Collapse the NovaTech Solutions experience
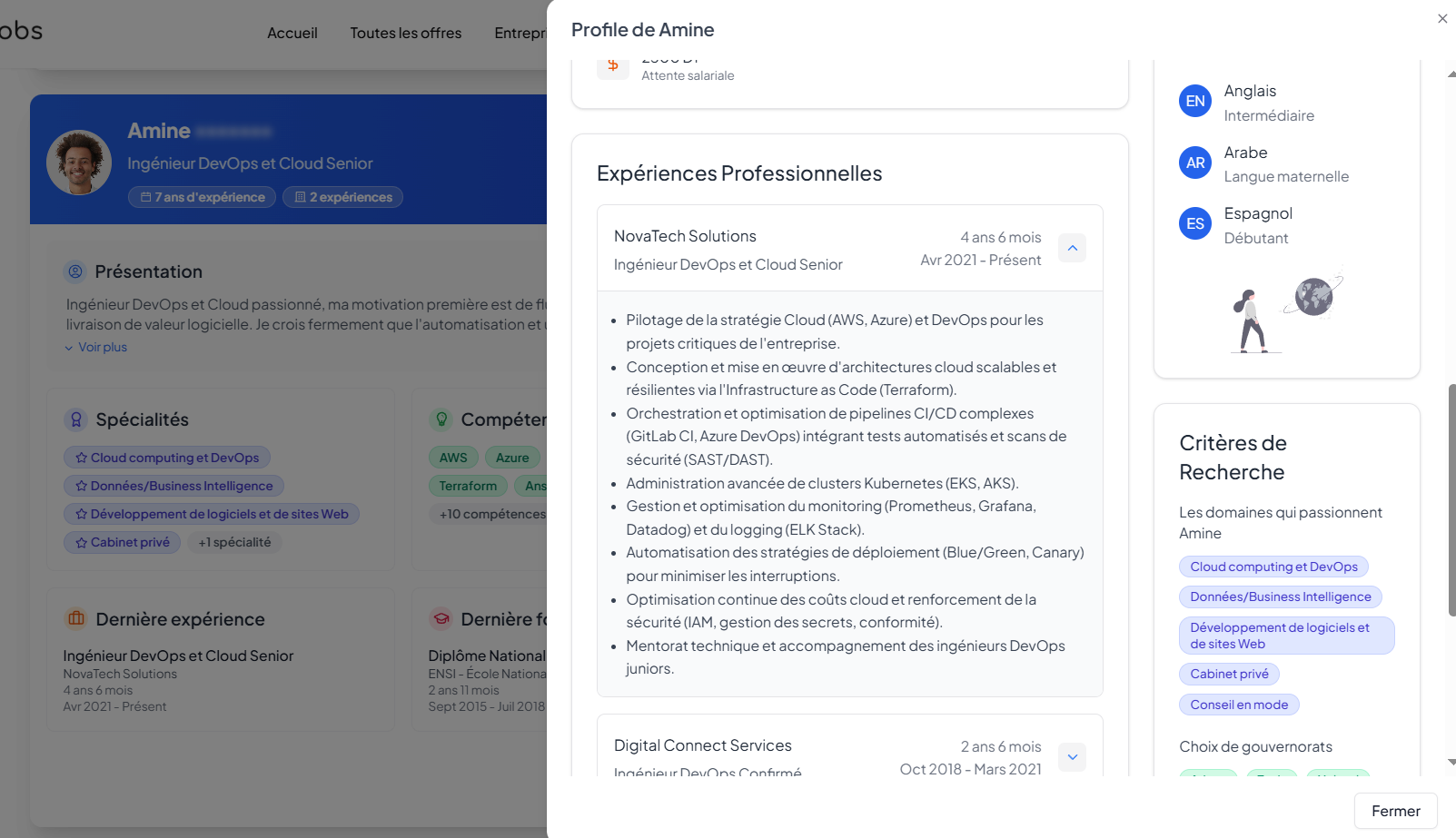The height and width of the screenshot is (838, 1456). click(x=1072, y=248)
